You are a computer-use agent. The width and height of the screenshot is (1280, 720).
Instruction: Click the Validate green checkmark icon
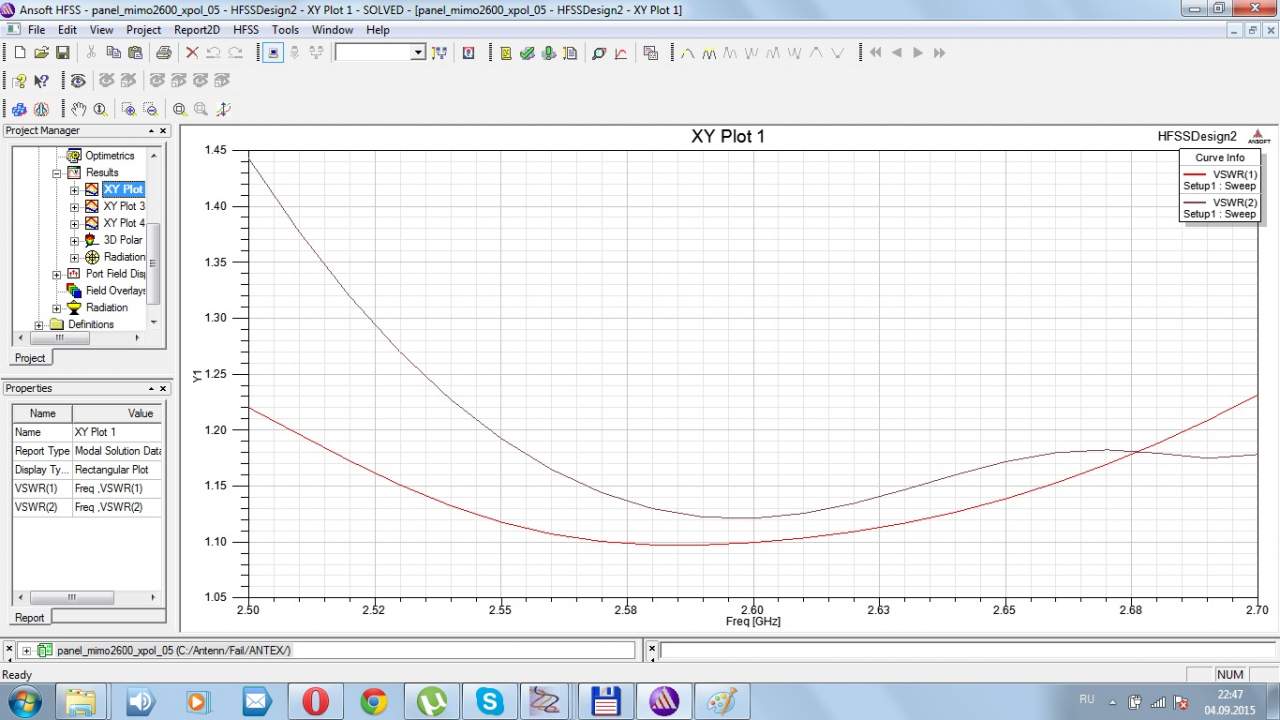[527, 53]
